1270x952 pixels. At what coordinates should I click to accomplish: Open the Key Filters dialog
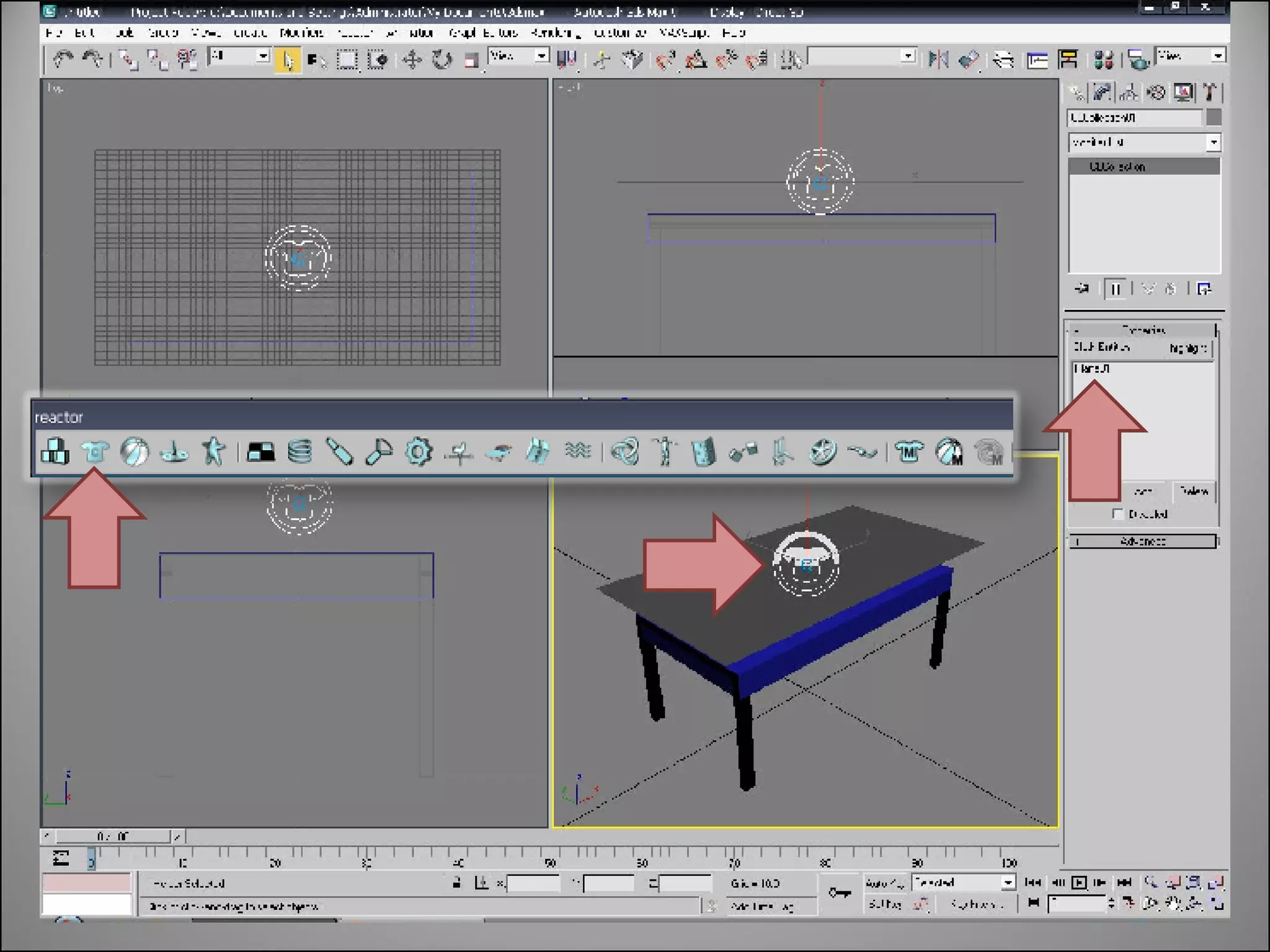pos(977,904)
